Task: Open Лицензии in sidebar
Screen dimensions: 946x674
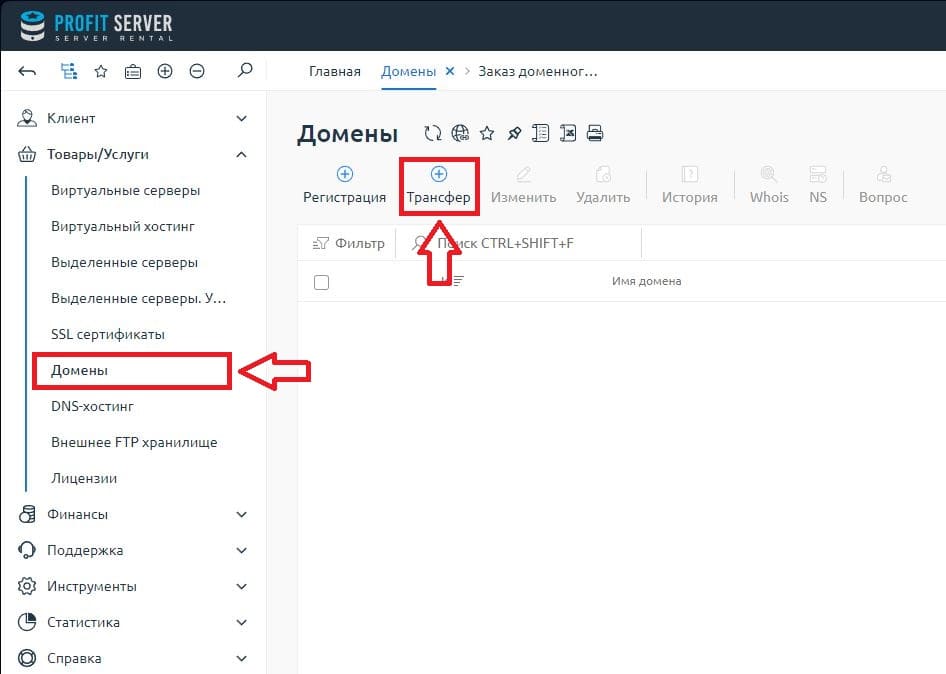Action: pyautogui.click(x=84, y=478)
